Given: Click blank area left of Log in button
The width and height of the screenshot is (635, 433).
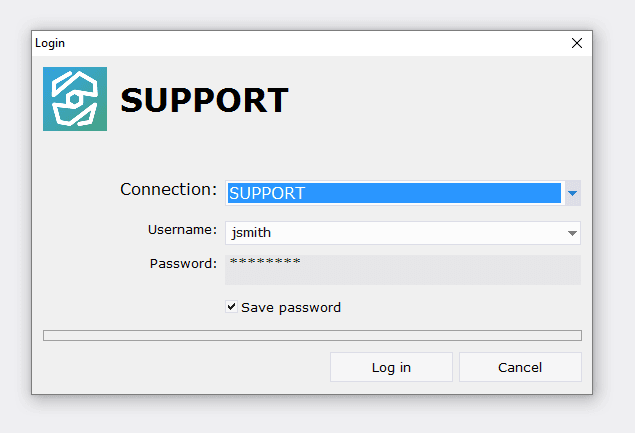Looking at the screenshot, I should [180, 367].
